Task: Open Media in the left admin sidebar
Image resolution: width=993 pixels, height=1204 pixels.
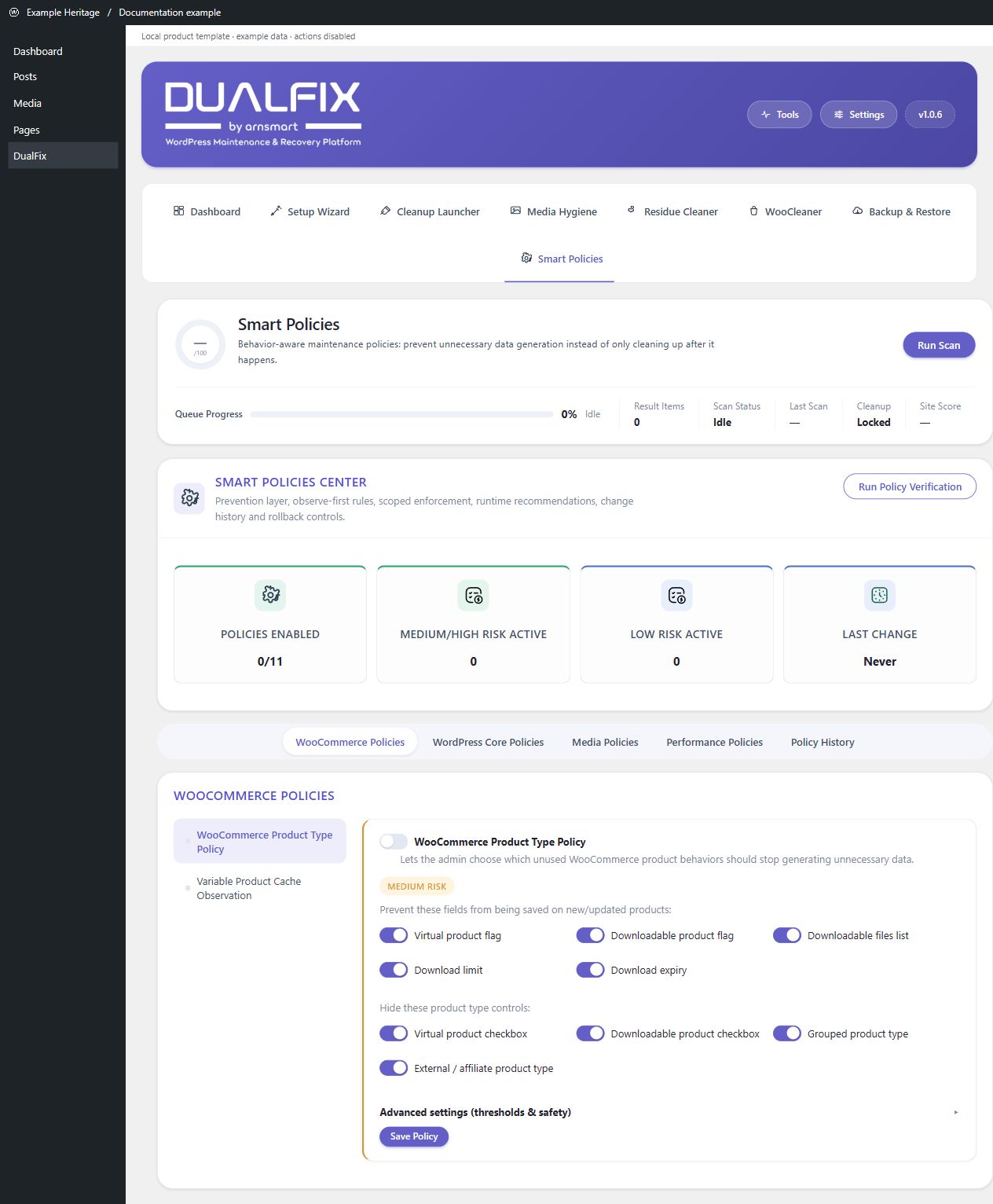Action: click(63, 103)
